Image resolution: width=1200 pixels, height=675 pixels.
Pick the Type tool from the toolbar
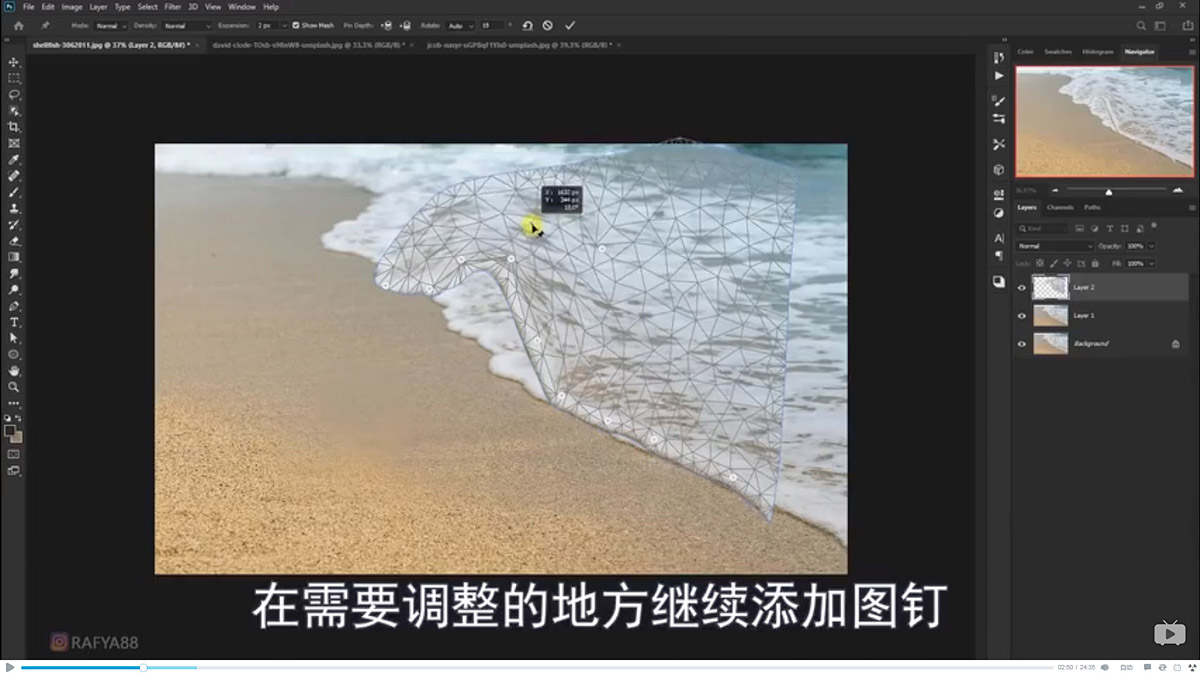pos(14,321)
